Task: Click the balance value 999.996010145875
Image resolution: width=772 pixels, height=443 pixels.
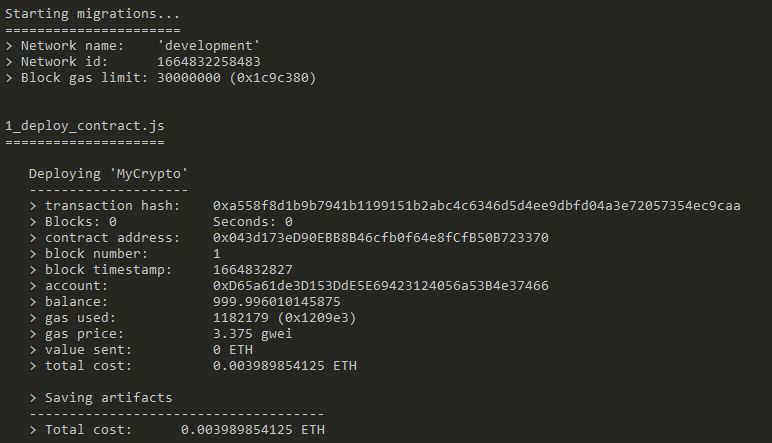Action: (277, 302)
